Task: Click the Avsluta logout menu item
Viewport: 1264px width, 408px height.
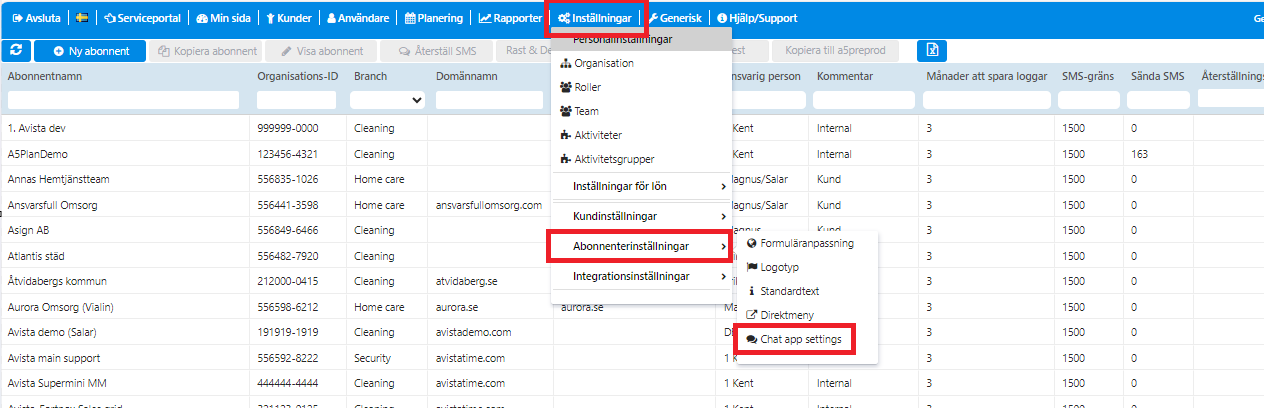Action: coord(39,18)
